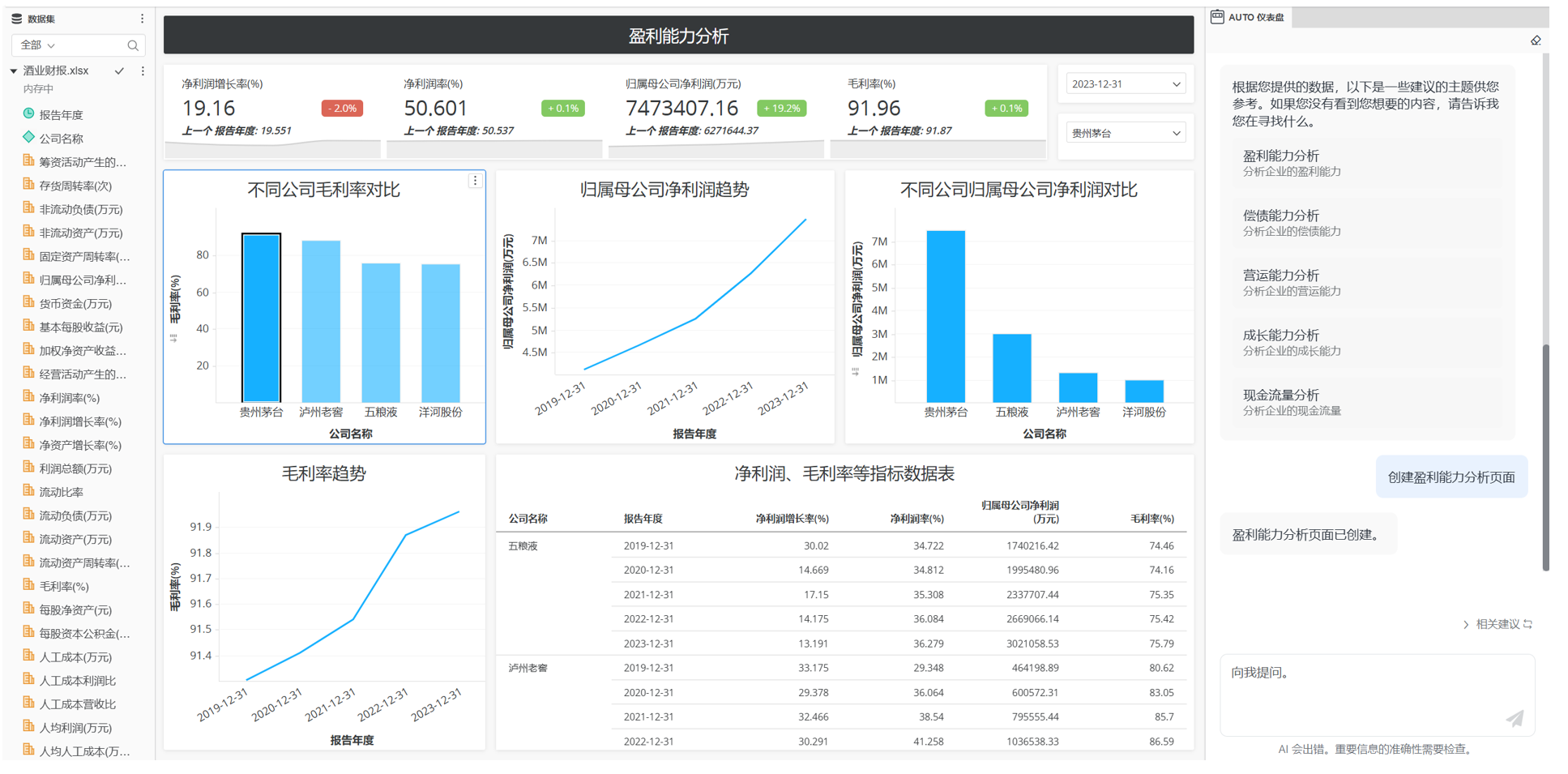Choose the 现金流量分析 suggested topic
Image resolution: width=1568 pixels, height=774 pixels.
pos(1369,402)
